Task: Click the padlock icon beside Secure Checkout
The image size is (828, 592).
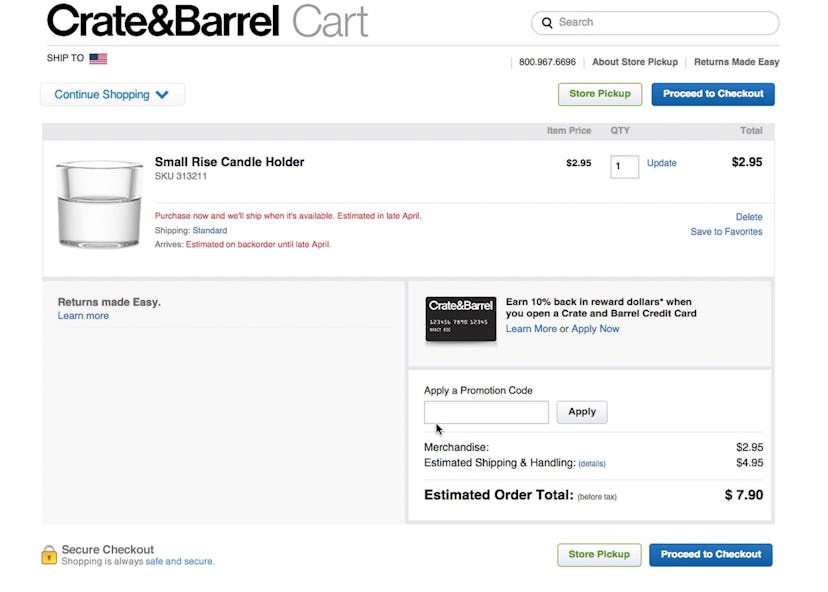Action: pyautogui.click(x=47, y=556)
